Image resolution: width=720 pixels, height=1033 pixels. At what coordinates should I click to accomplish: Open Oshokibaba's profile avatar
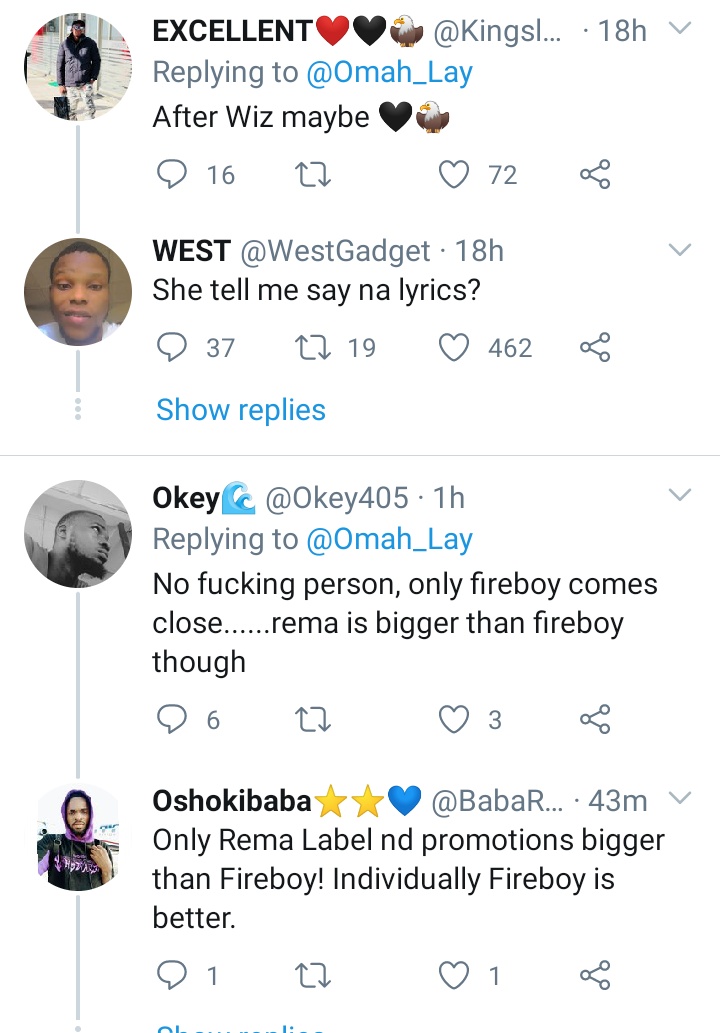tap(78, 838)
